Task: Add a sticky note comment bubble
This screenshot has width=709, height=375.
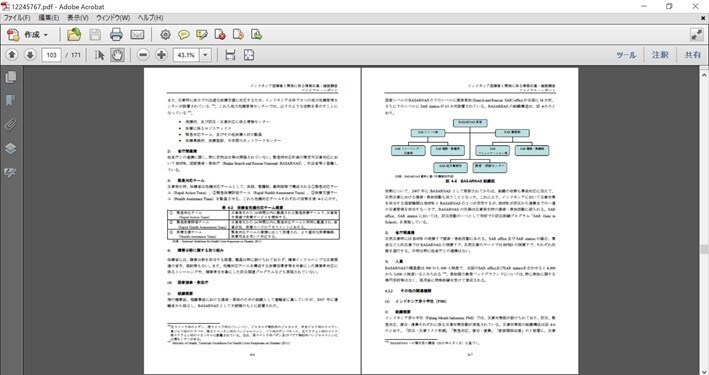Action: tap(184, 35)
